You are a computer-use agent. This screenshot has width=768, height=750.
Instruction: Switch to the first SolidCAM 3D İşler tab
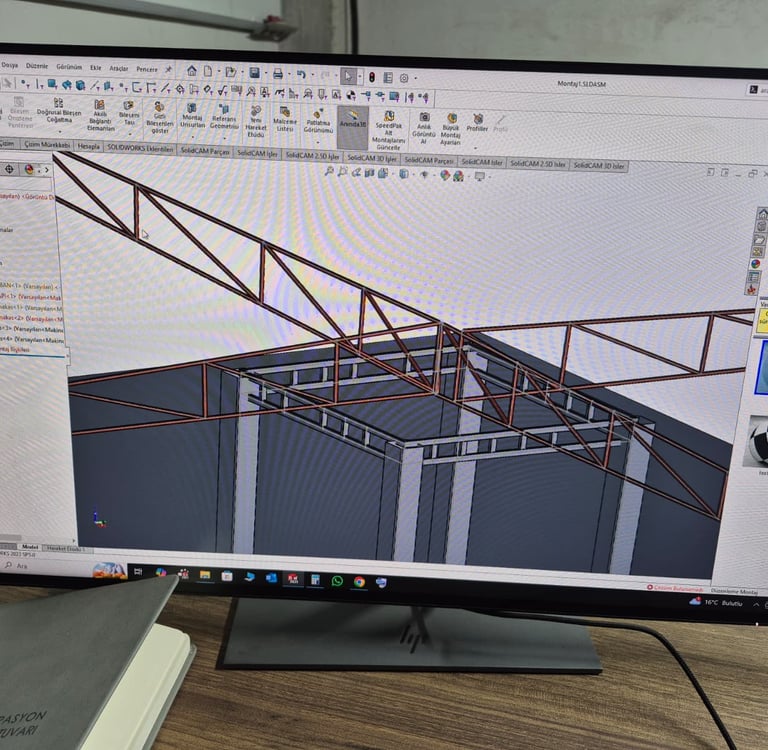point(372,158)
